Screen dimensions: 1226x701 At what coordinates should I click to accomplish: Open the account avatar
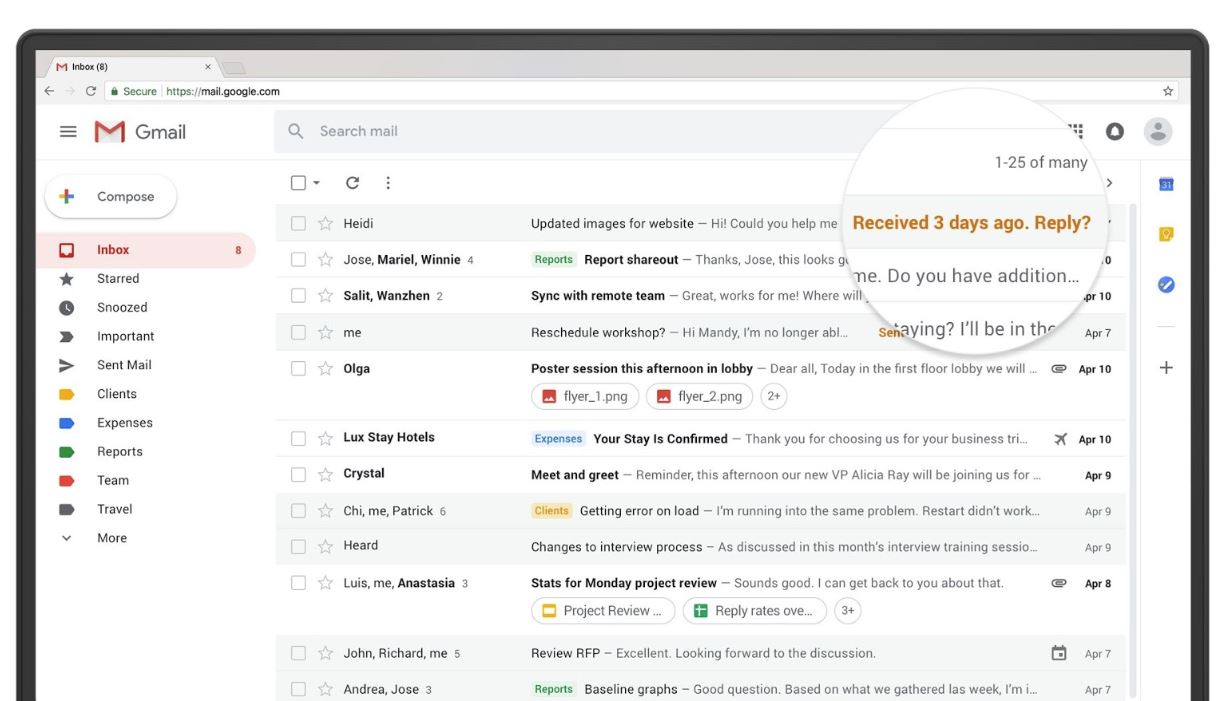(x=1158, y=131)
